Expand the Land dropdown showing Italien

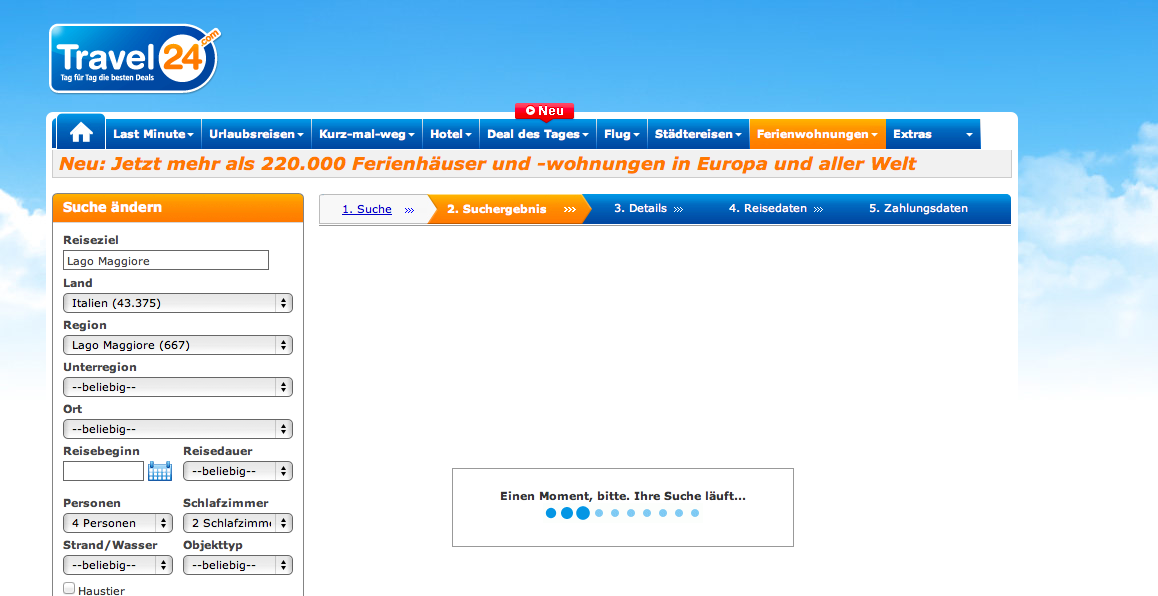(x=177, y=303)
